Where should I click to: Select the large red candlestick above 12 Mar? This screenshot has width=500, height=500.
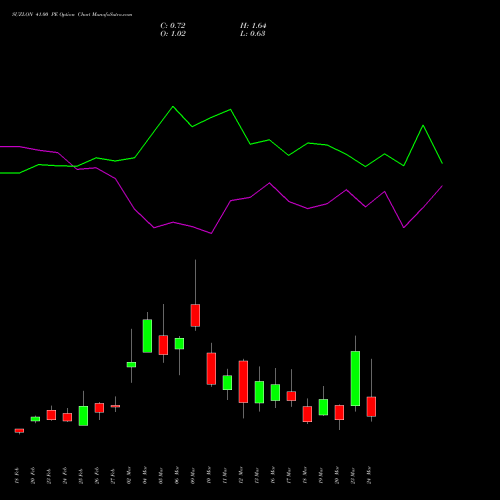[x=243, y=382]
